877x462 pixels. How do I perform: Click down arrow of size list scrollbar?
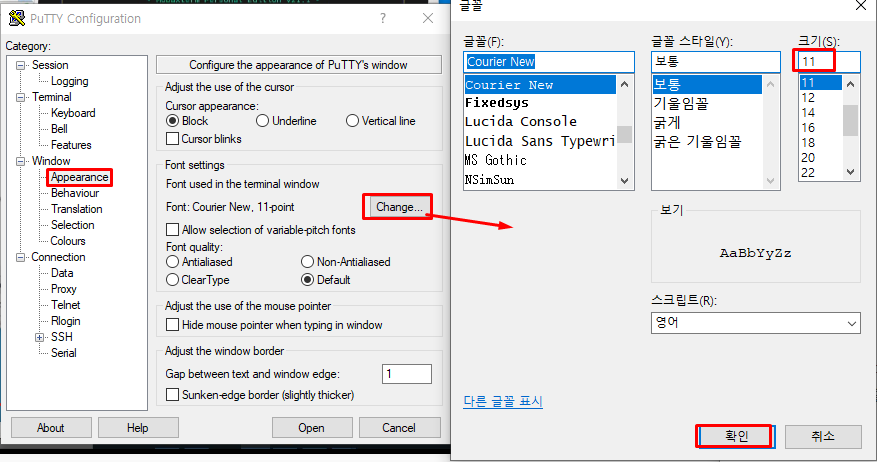(x=850, y=172)
